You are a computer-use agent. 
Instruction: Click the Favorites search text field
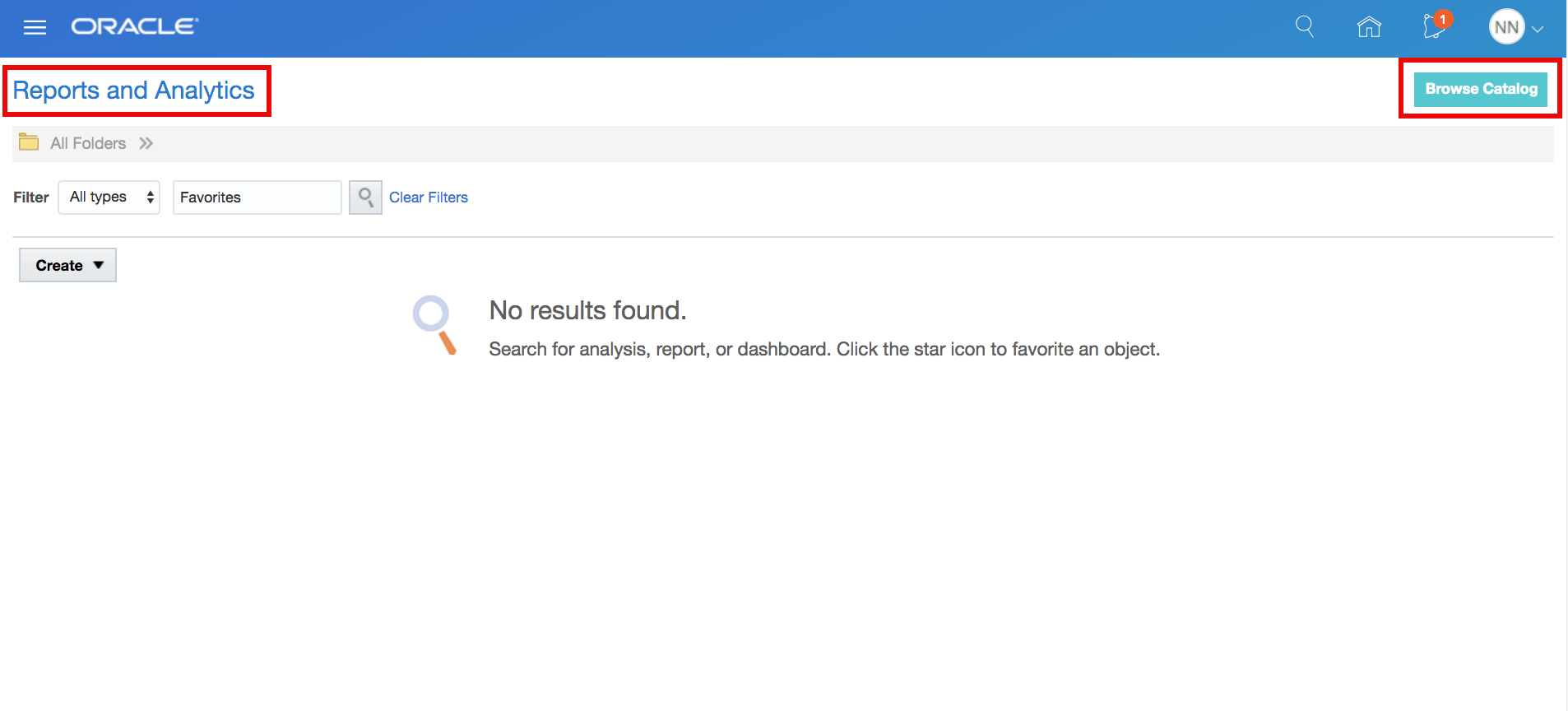coord(257,197)
